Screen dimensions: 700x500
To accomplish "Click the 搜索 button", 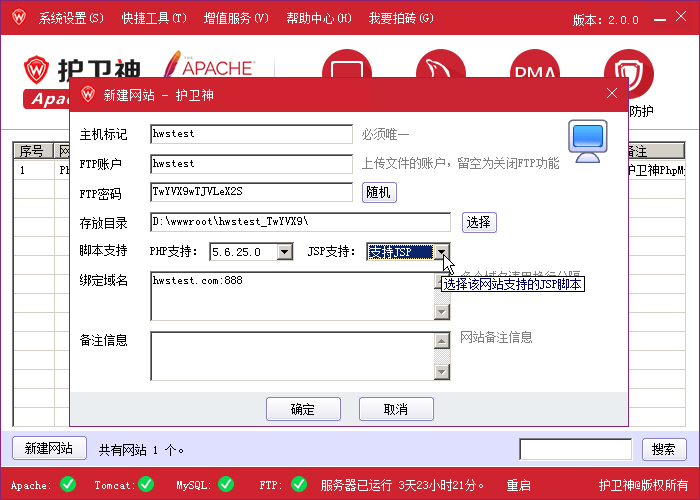I will tap(664, 449).
